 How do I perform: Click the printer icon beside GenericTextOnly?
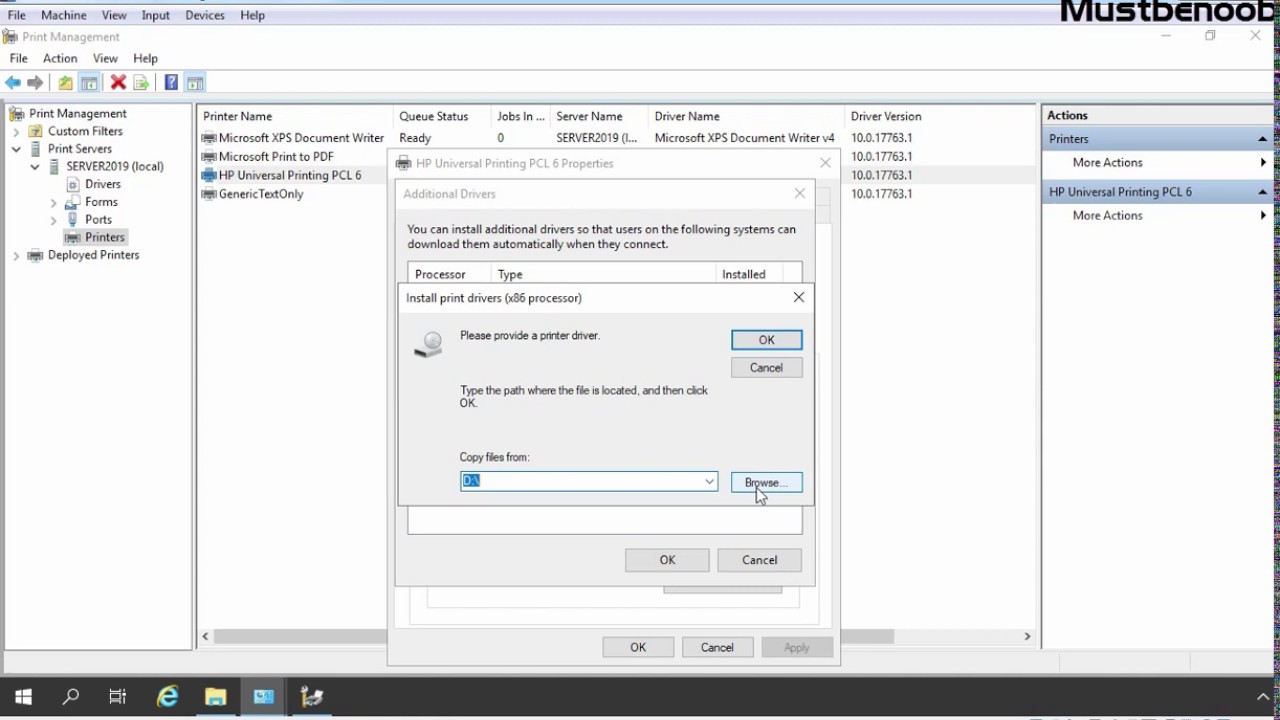(x=209, y=194)
